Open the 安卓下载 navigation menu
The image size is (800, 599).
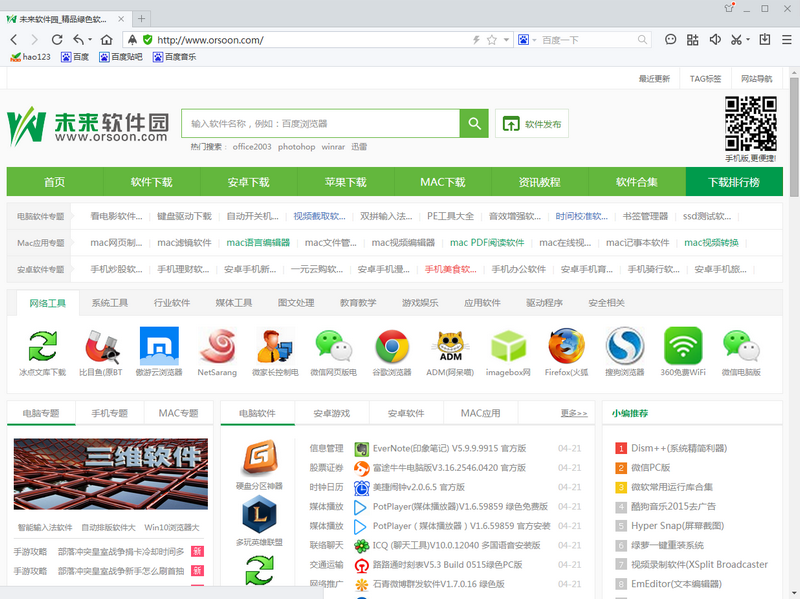[x=248, y=182]
